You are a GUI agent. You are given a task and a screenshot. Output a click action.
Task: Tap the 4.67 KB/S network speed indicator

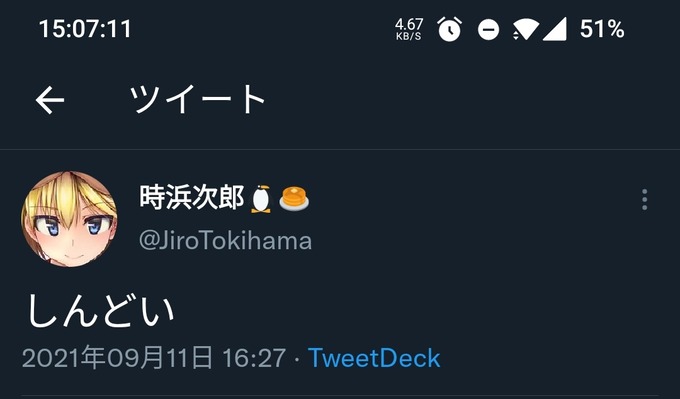[408, 29]
